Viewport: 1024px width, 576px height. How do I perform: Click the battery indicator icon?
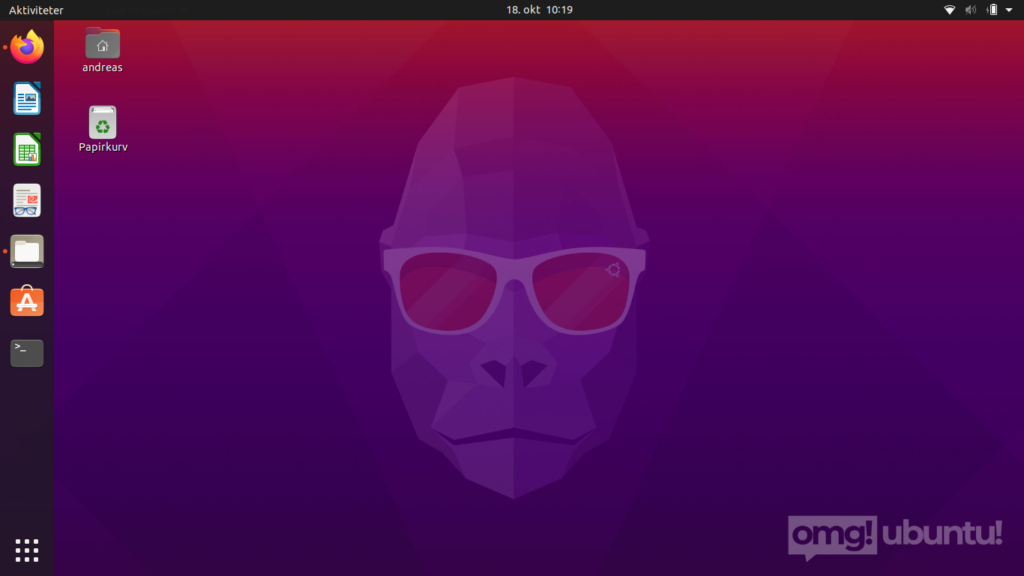click(993, 10)
